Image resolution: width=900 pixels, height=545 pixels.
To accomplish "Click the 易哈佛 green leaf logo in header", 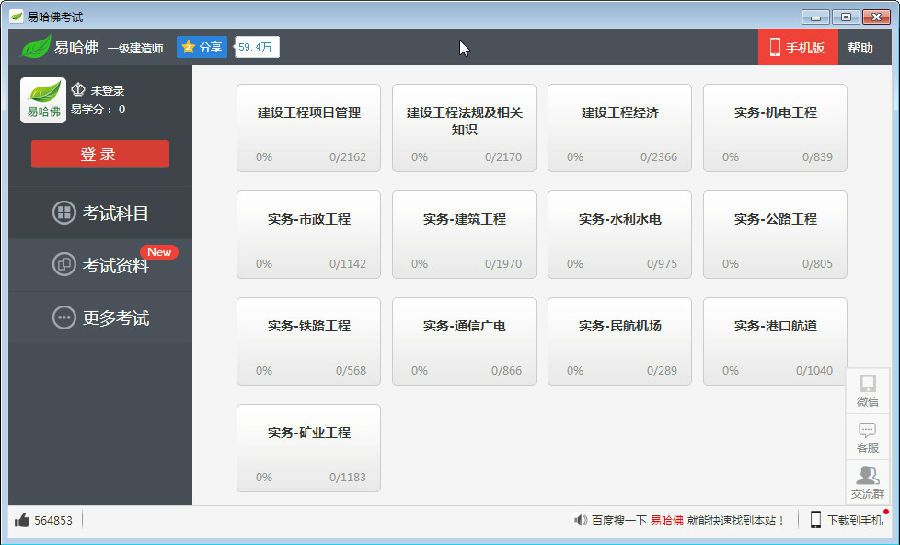I will (x=36, y=46).
